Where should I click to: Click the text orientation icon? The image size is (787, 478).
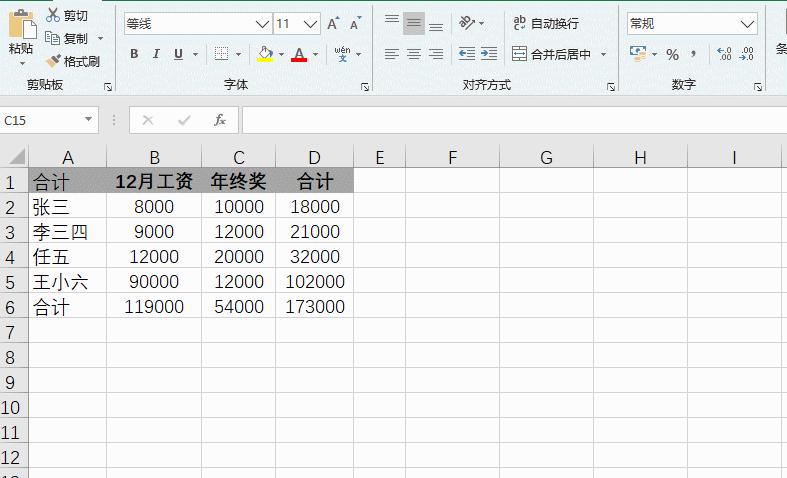tap(467, 23)
